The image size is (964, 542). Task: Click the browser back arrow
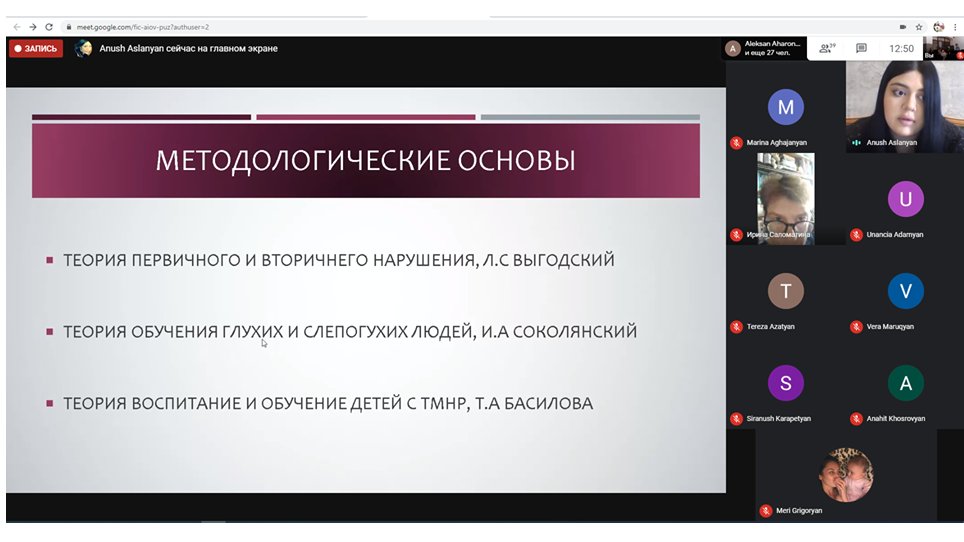click(16, 27)
